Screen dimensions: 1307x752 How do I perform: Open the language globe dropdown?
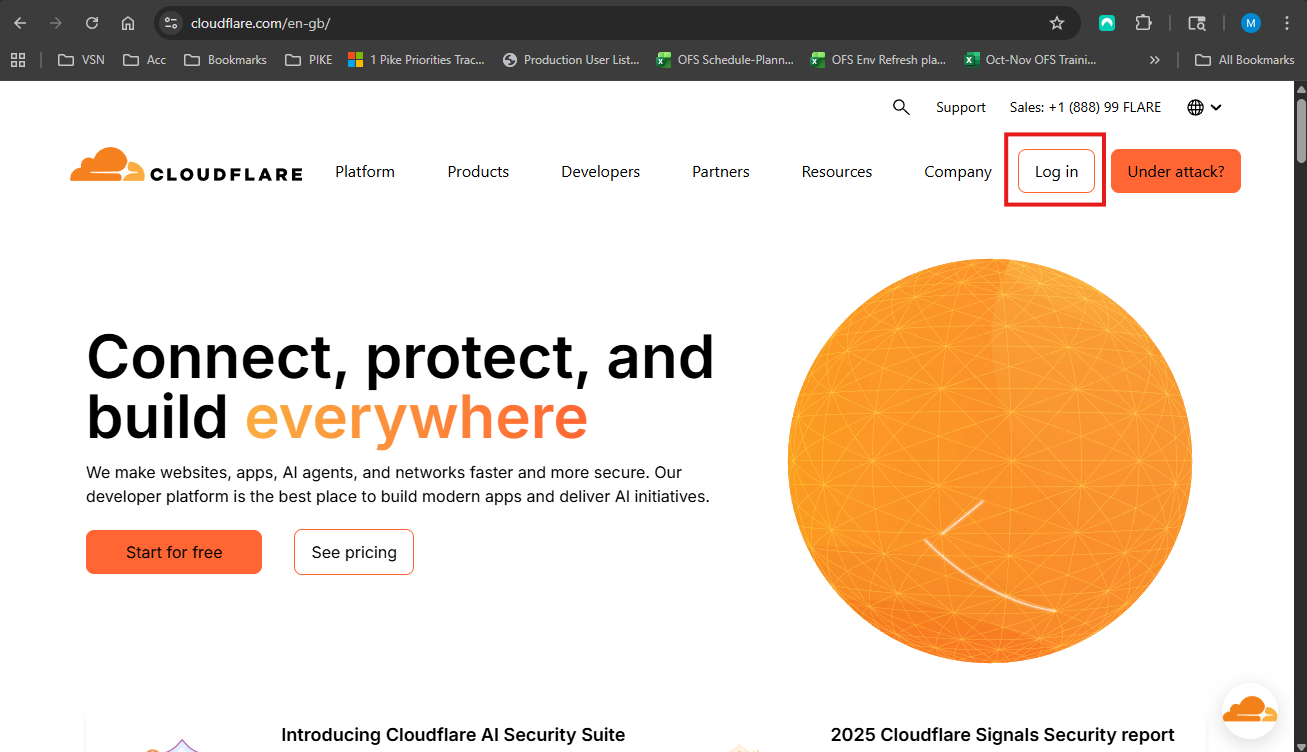(1205, 107)
